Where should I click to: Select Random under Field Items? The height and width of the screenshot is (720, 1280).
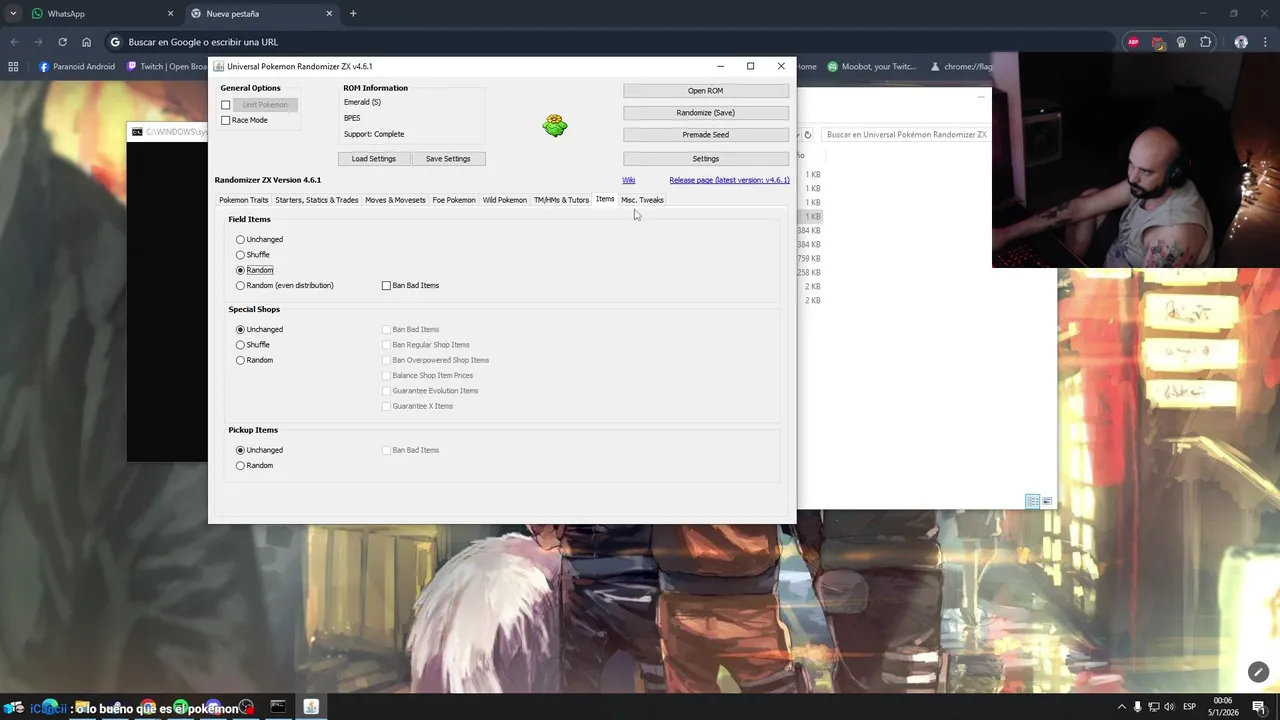(255, 270)
